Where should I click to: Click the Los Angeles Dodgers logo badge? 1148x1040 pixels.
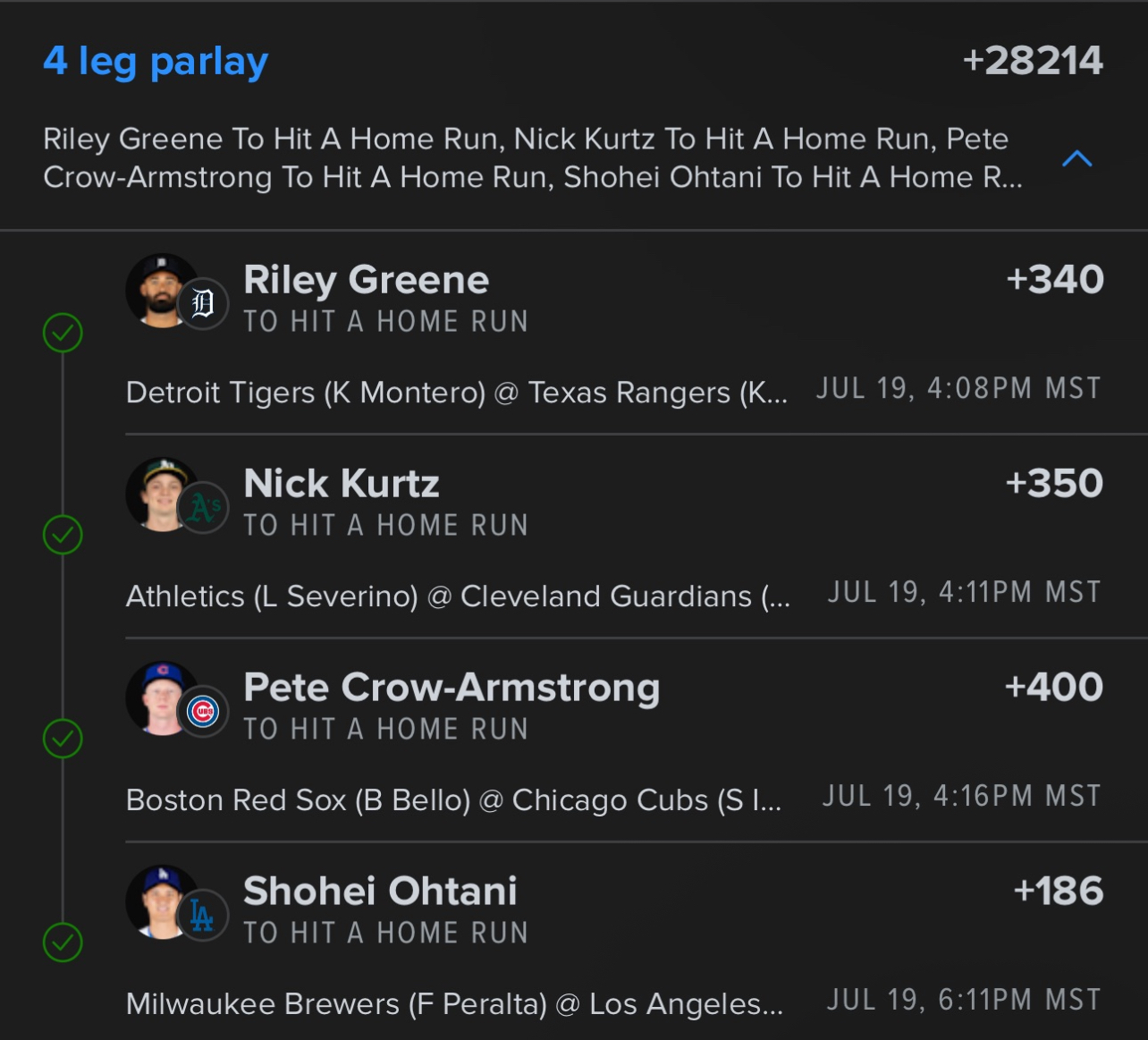click(203, 917)
